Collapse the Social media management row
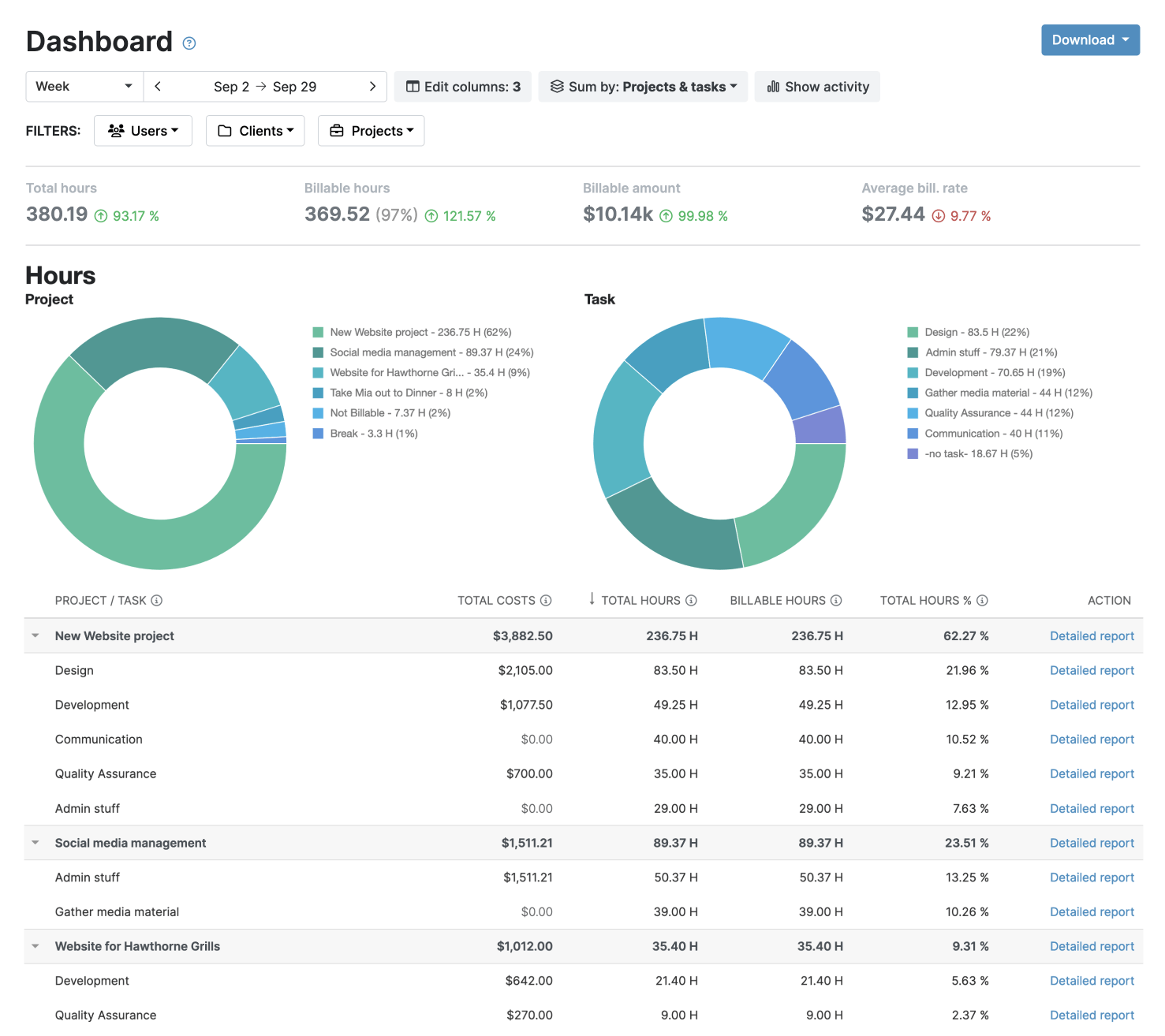This screenshot has height=1036, width=1165. 35,842
